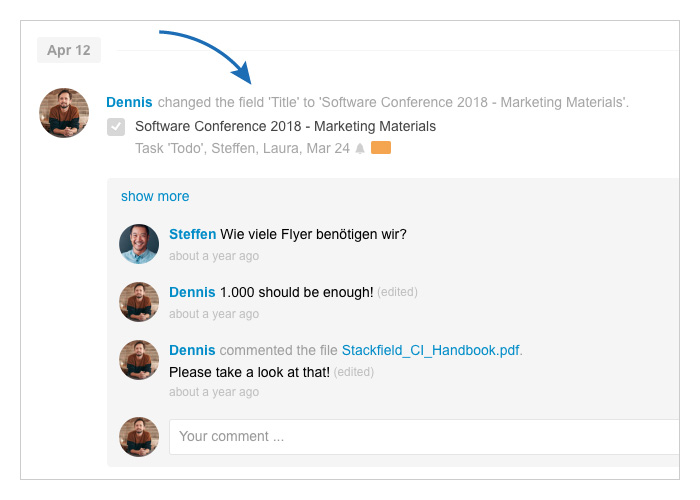This screenshot has width=700, height=500.
Task: Click Dennis's name on the '1.000 should be enough!' comment
Action: [192, 292]
